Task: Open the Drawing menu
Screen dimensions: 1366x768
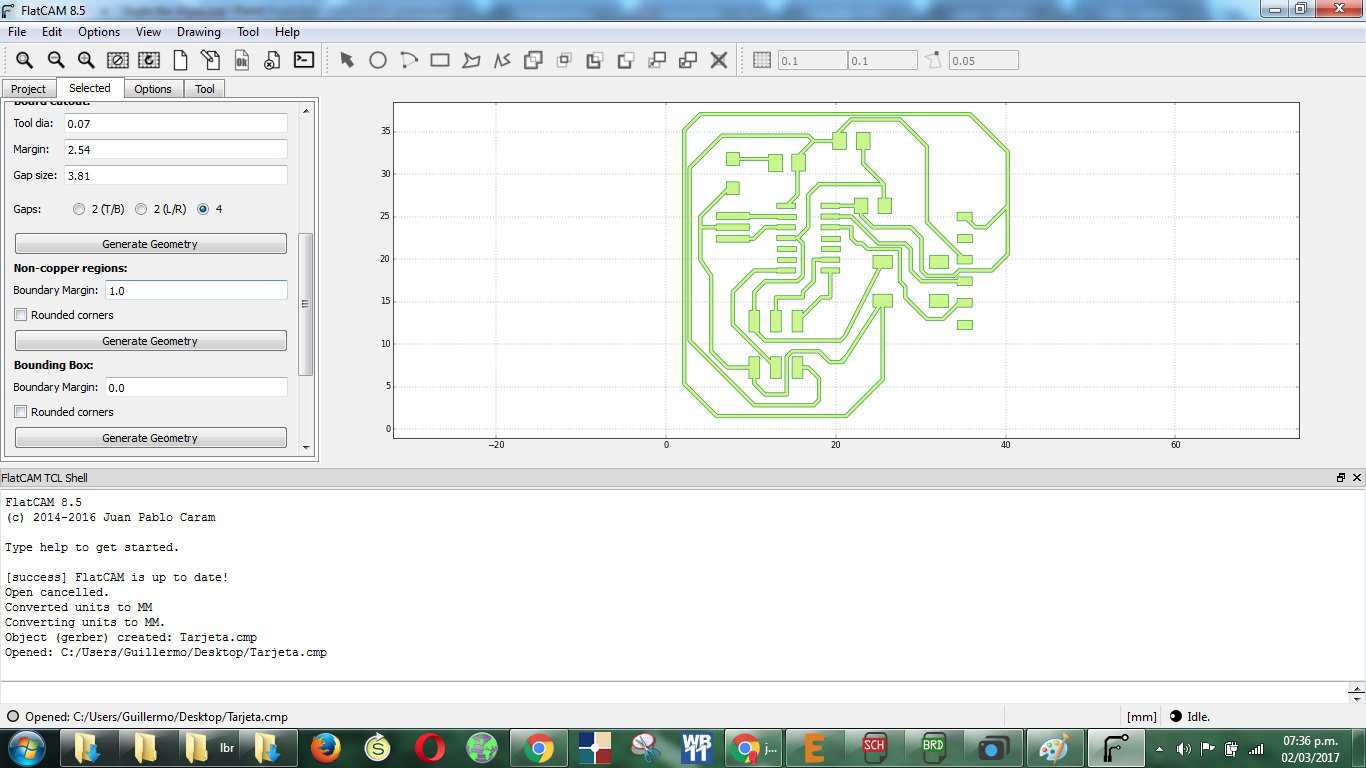Action: (198, 32)
